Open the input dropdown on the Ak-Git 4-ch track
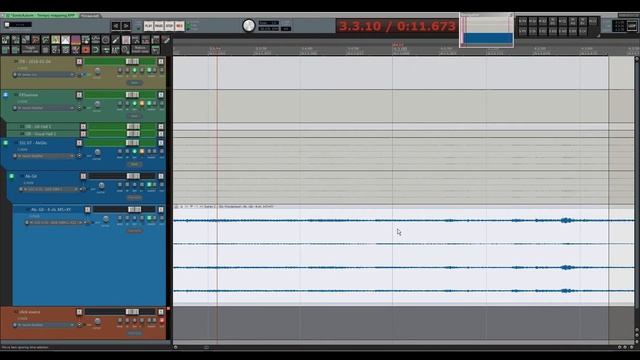Screen dimensions: 640x360 pyautogui.click(x=55, y=223)
